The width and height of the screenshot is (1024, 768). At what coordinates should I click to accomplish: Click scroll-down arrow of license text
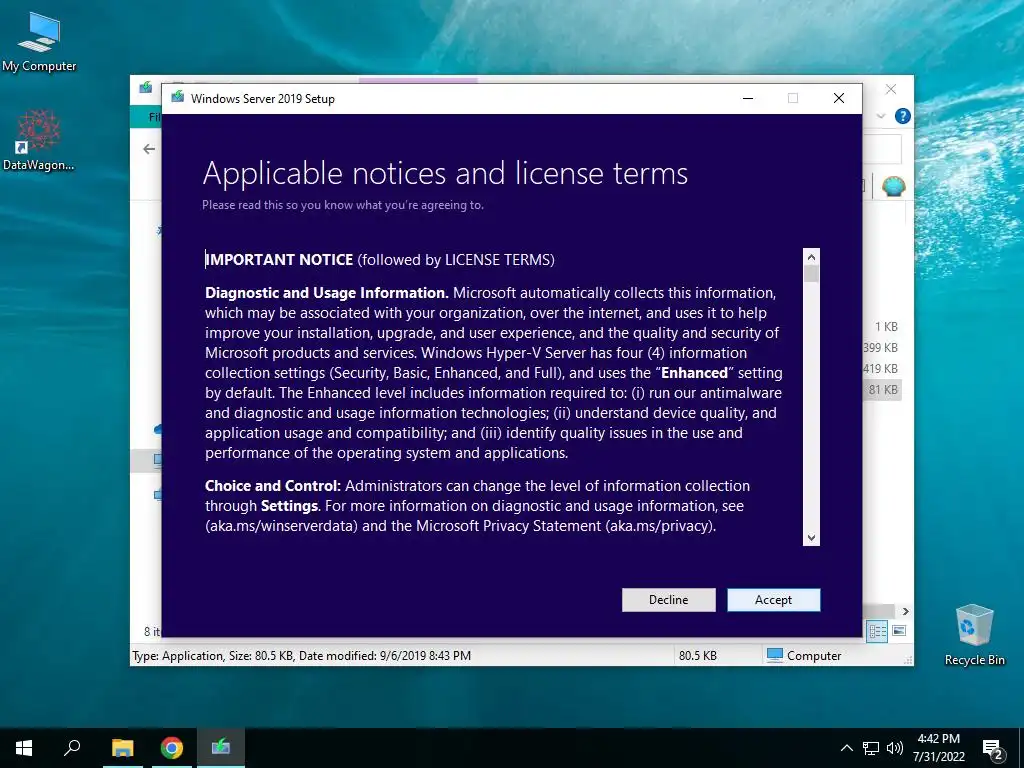click(x=811, y=538)
